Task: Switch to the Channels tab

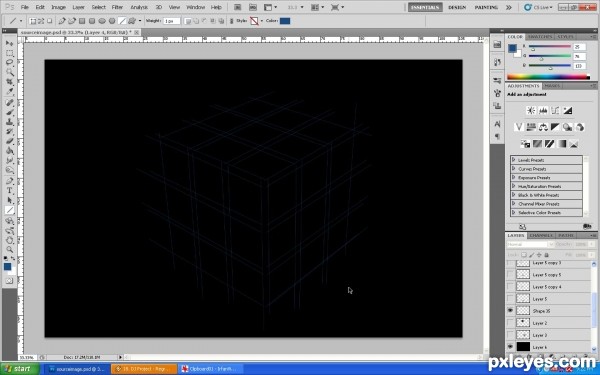Action: click(541, 235)
